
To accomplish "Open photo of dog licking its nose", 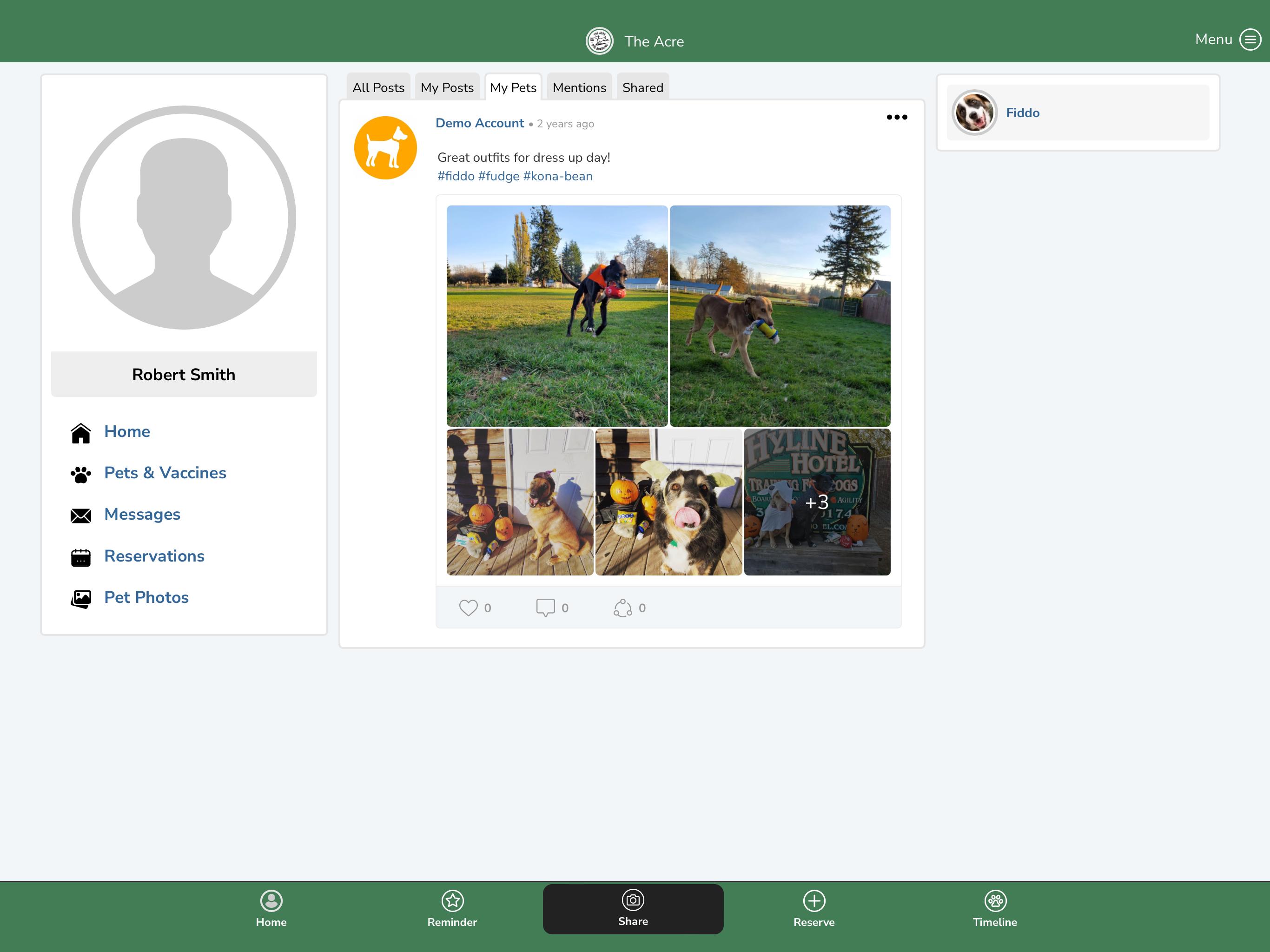I will [668, 502].
